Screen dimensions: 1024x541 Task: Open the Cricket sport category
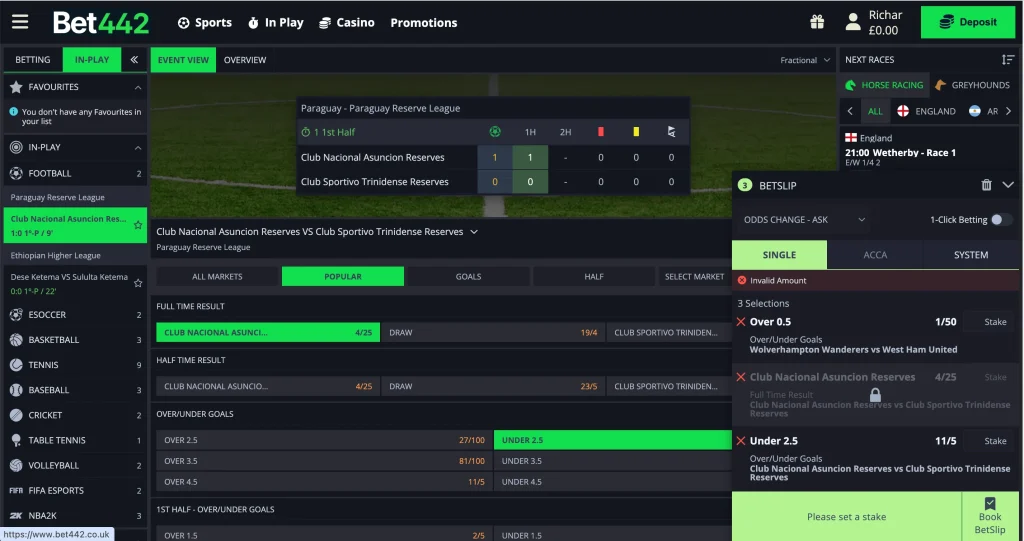(x=75, y=415)
